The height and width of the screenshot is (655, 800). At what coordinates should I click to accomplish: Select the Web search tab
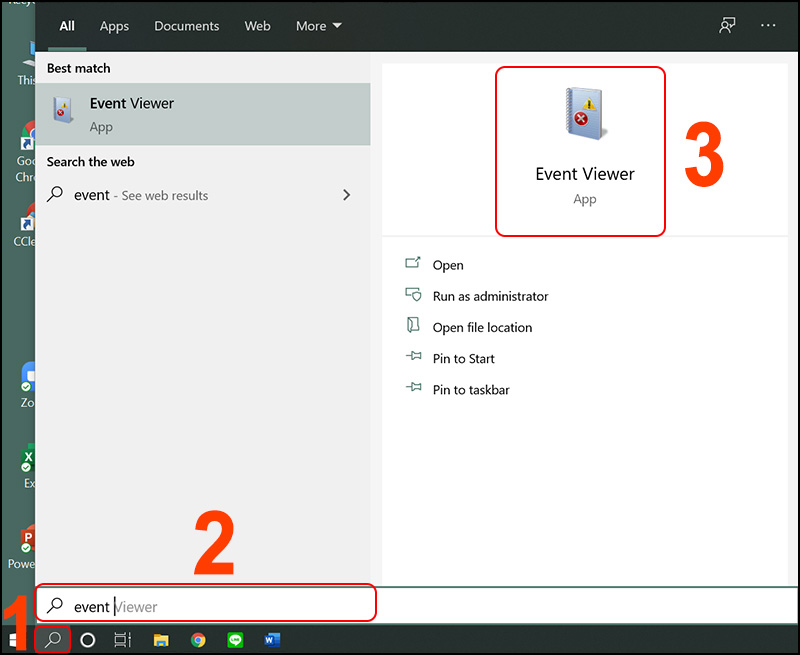tap(258, 26)
